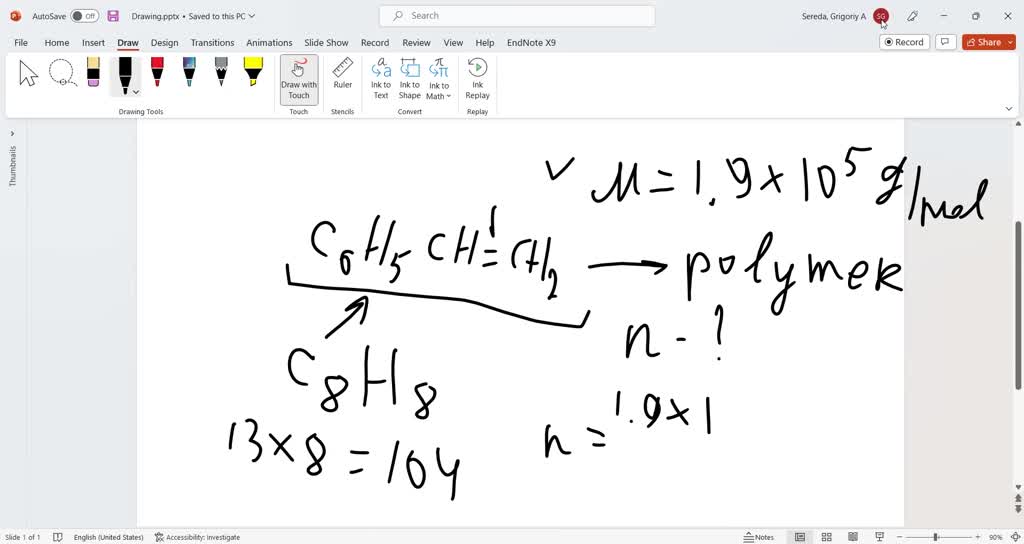Open the Design tab
This screenshot has height=544, width=1024.
coord(165,42)
